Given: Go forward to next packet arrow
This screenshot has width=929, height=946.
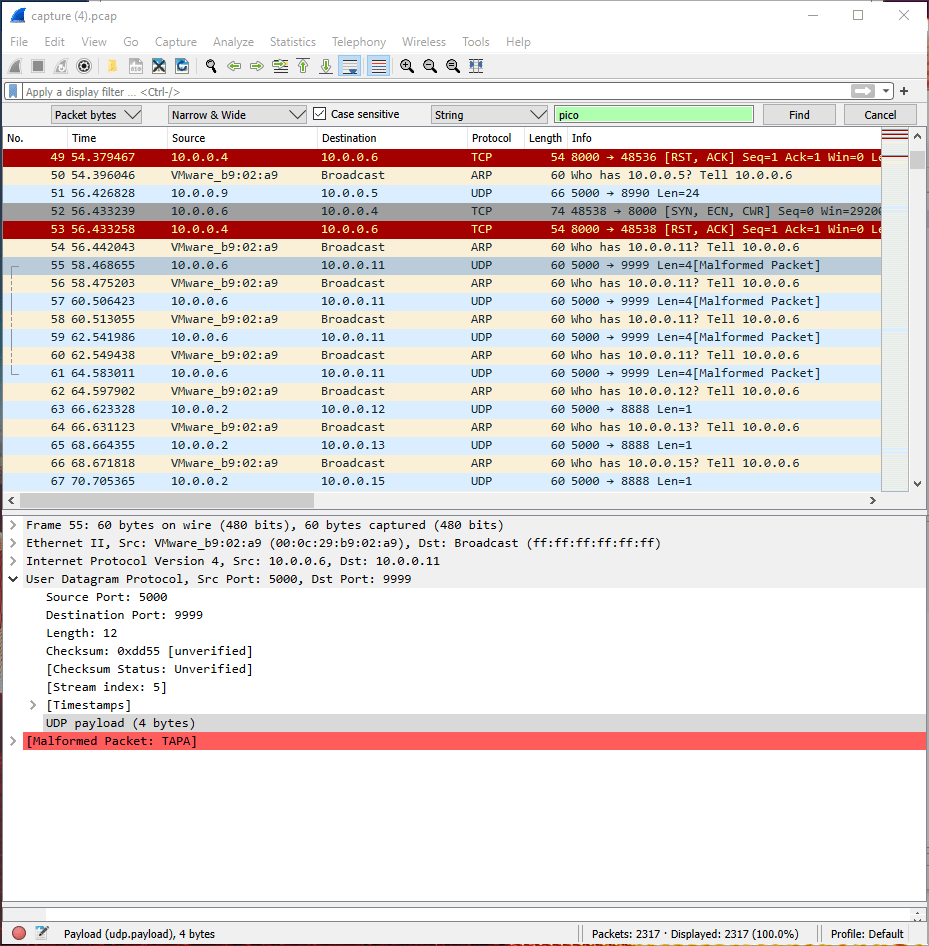Looking at the screenshot, I should [x=257, y=66].
